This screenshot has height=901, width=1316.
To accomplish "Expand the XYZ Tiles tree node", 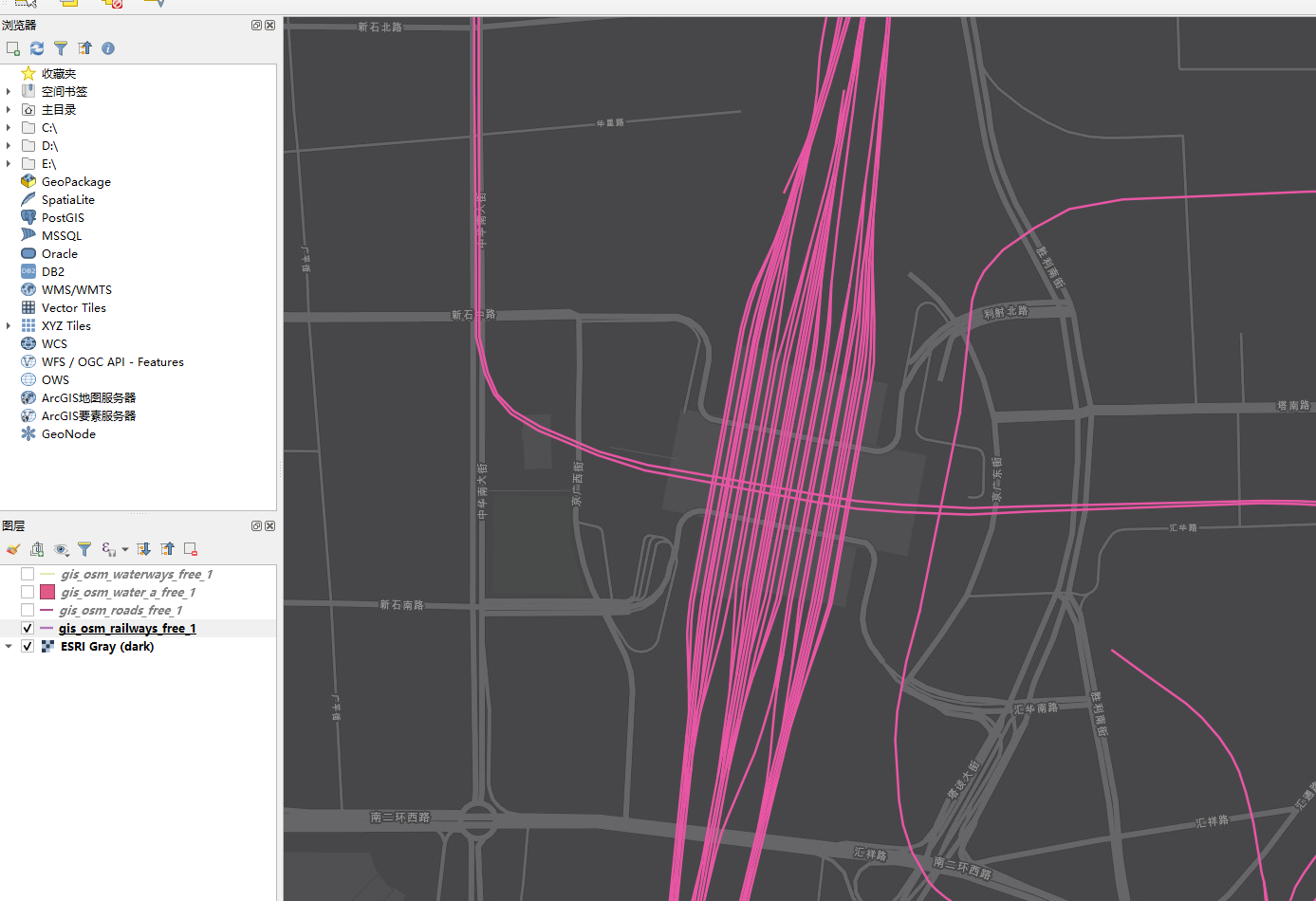I will pyautogui.click(x=9, y=325).
